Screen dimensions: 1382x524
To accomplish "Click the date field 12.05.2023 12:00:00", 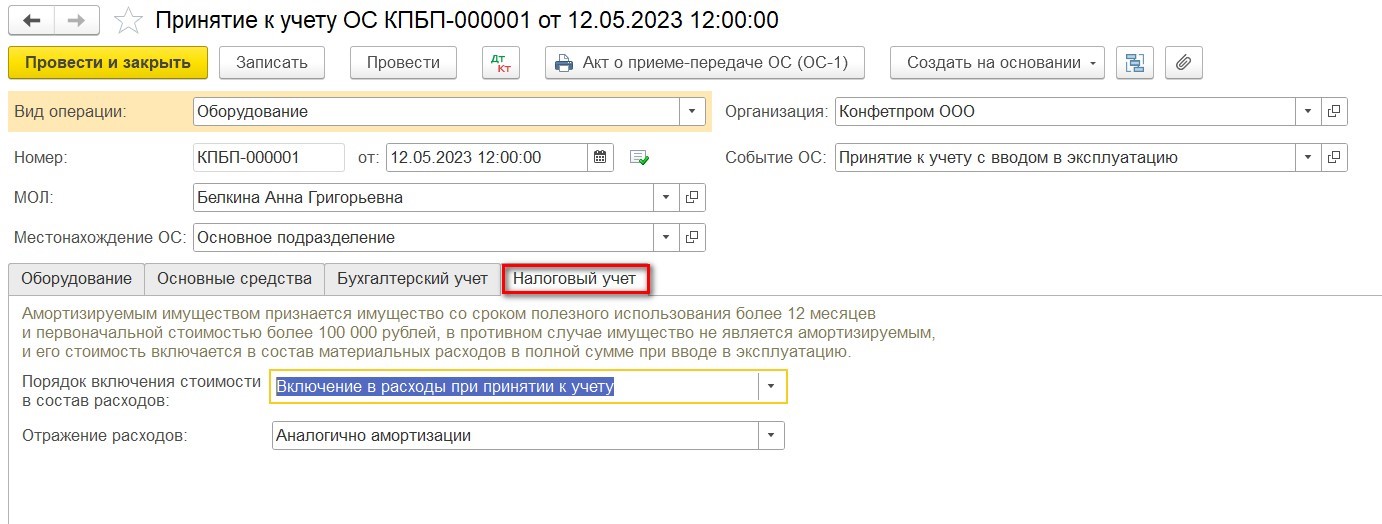I will [486, 157].
